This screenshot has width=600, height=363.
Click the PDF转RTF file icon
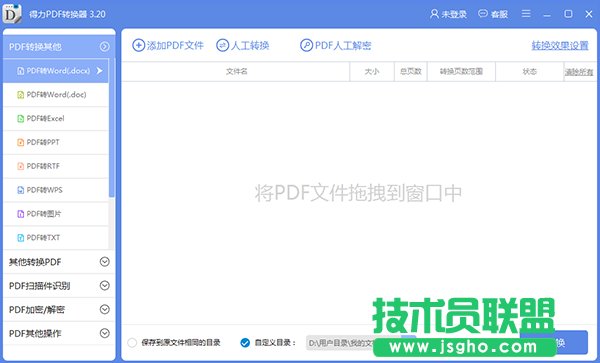coord(21,166)
